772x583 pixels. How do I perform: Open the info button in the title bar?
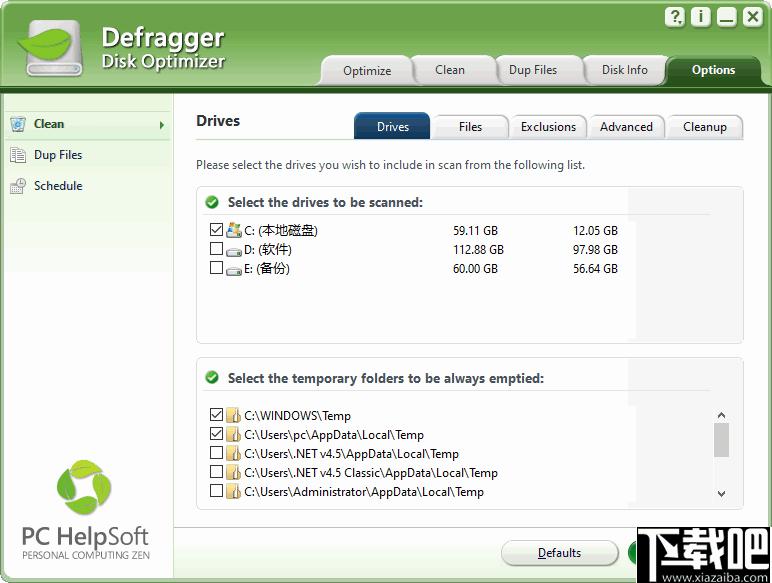point(700,17)
